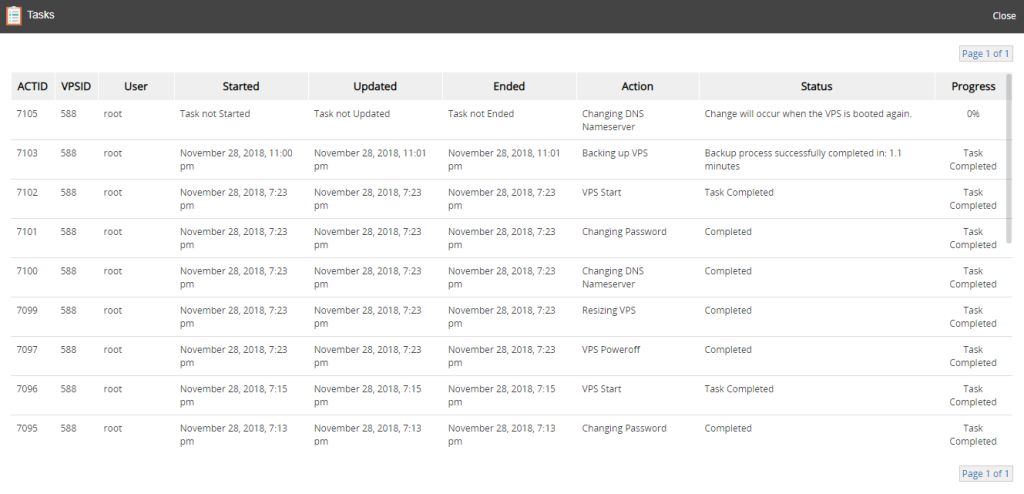
Task: Sort by the Started column header
Action: point(241,86)
